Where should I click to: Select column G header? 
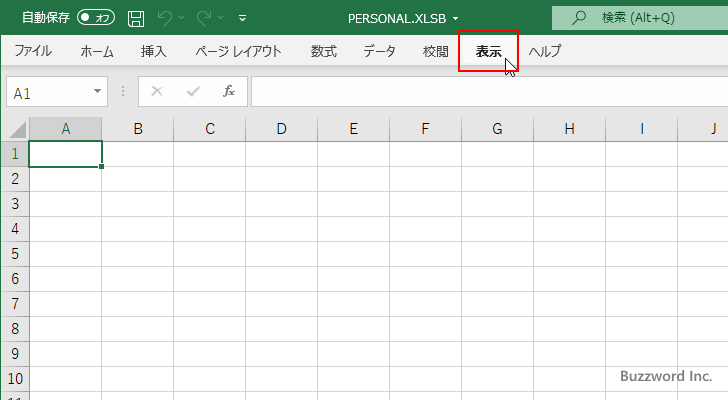click(497, 129)
